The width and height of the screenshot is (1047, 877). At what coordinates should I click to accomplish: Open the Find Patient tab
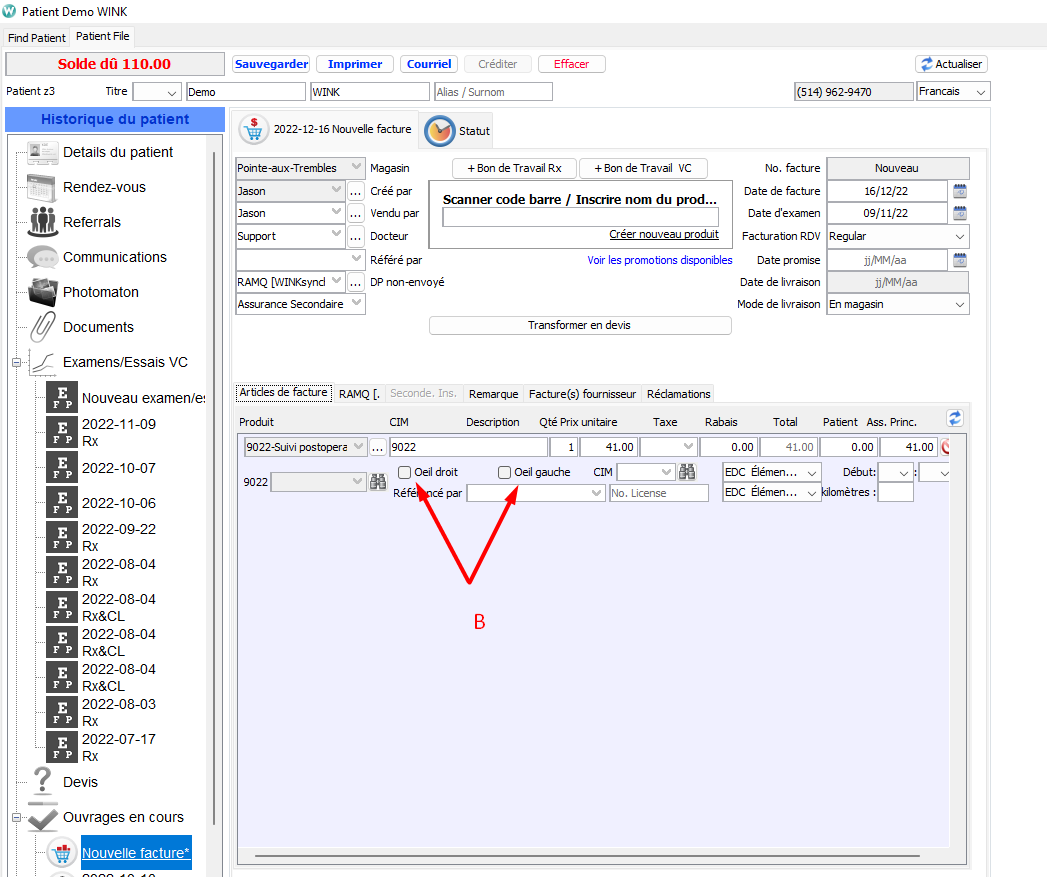click(x=37, y=37)
